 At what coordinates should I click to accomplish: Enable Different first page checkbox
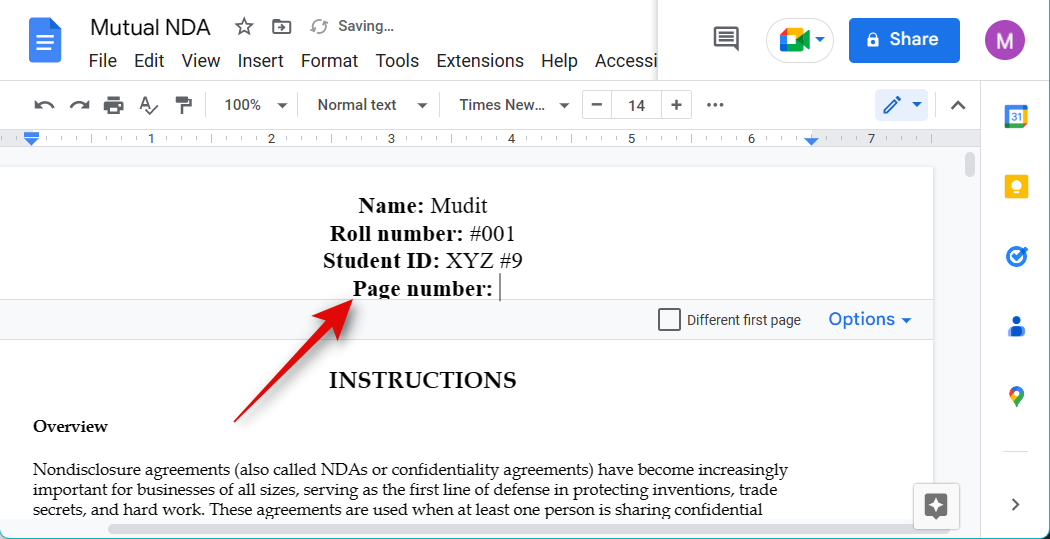tap(669, 320)
